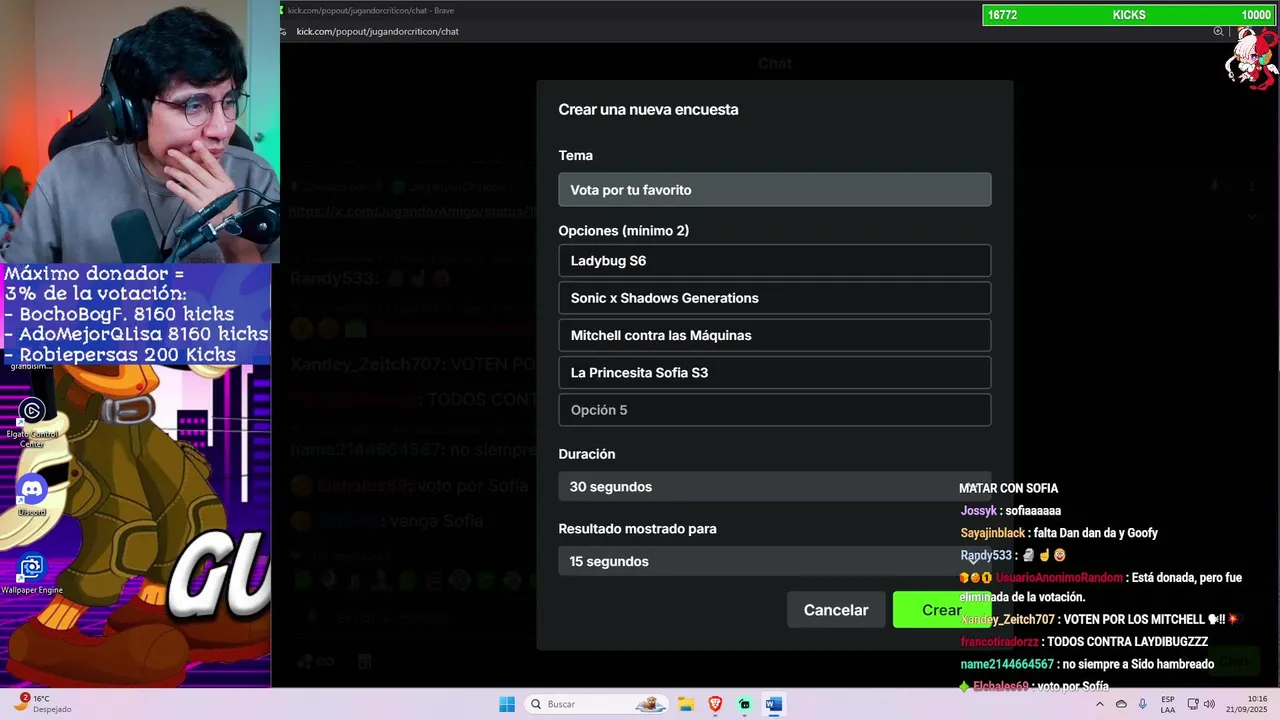
Task: Click the 'Opciones (mínimo 2)' label
Action: [x=623, y=231]
